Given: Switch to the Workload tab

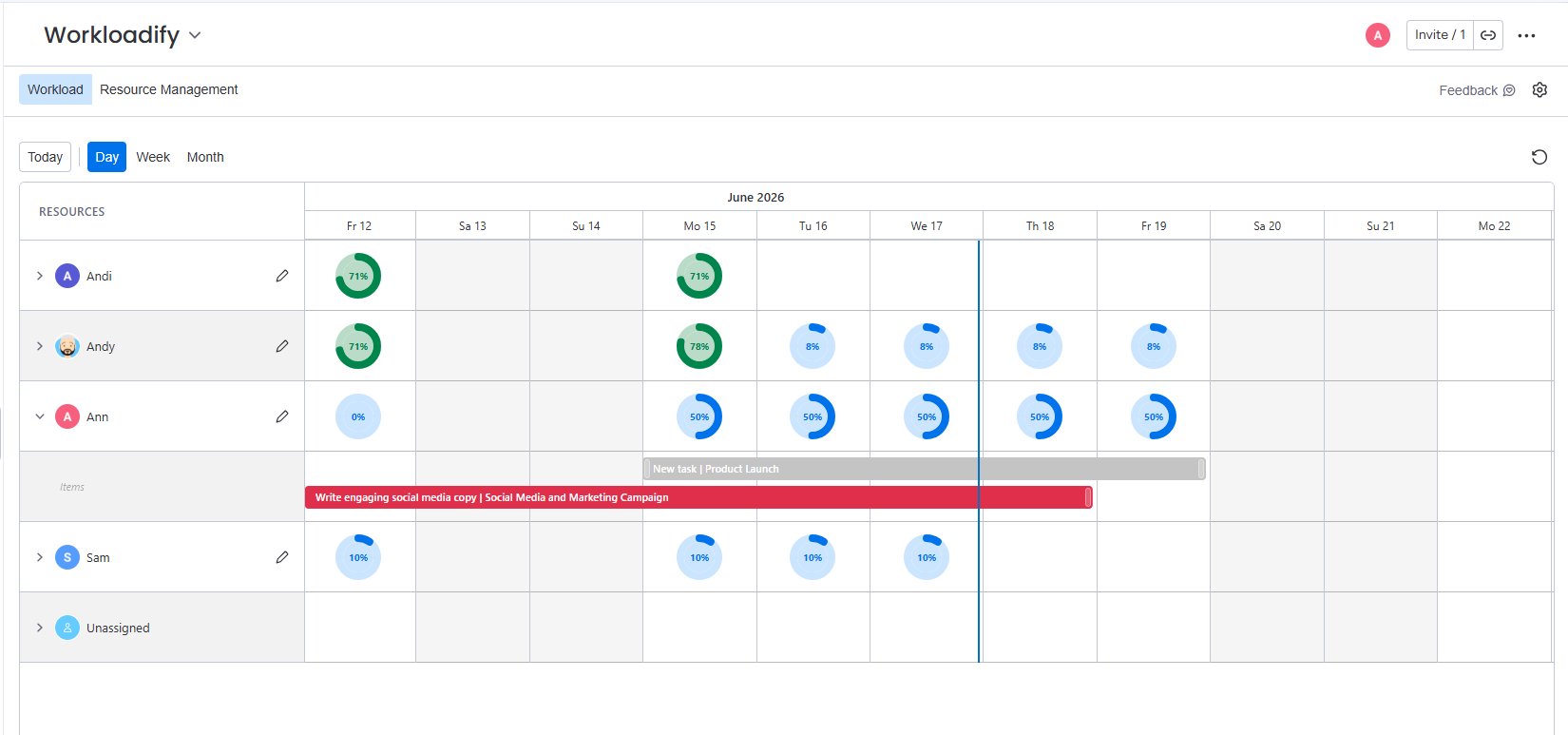Looking at the screenshot, I should 55,89.
